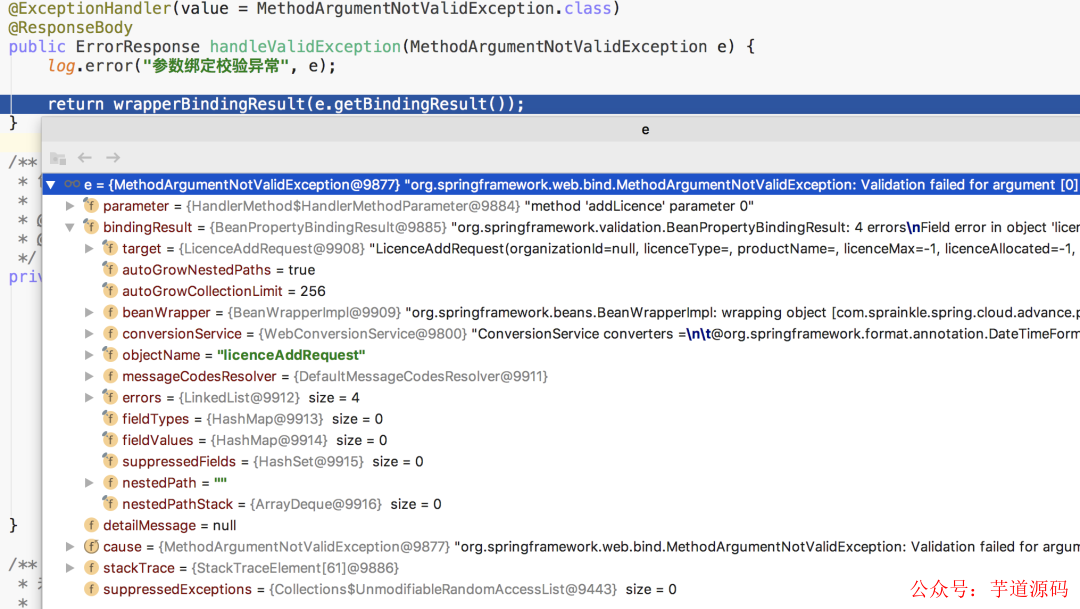1080x609 pixels.
Task: Expand the nestedPath node
Action: pyautogui.click(x=90, y=483)
